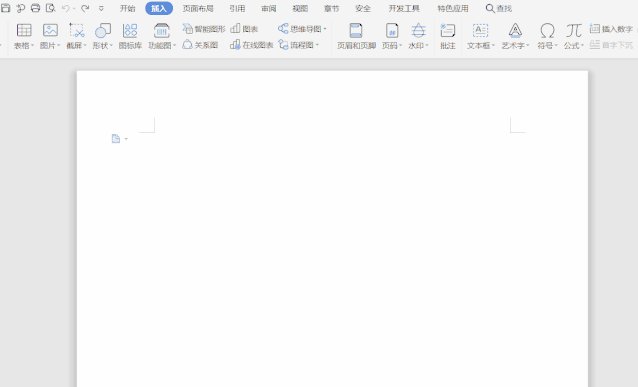Expand the 思维导图 dropdown arrow
Screen dimensions: 638x387
coord(325,29)
